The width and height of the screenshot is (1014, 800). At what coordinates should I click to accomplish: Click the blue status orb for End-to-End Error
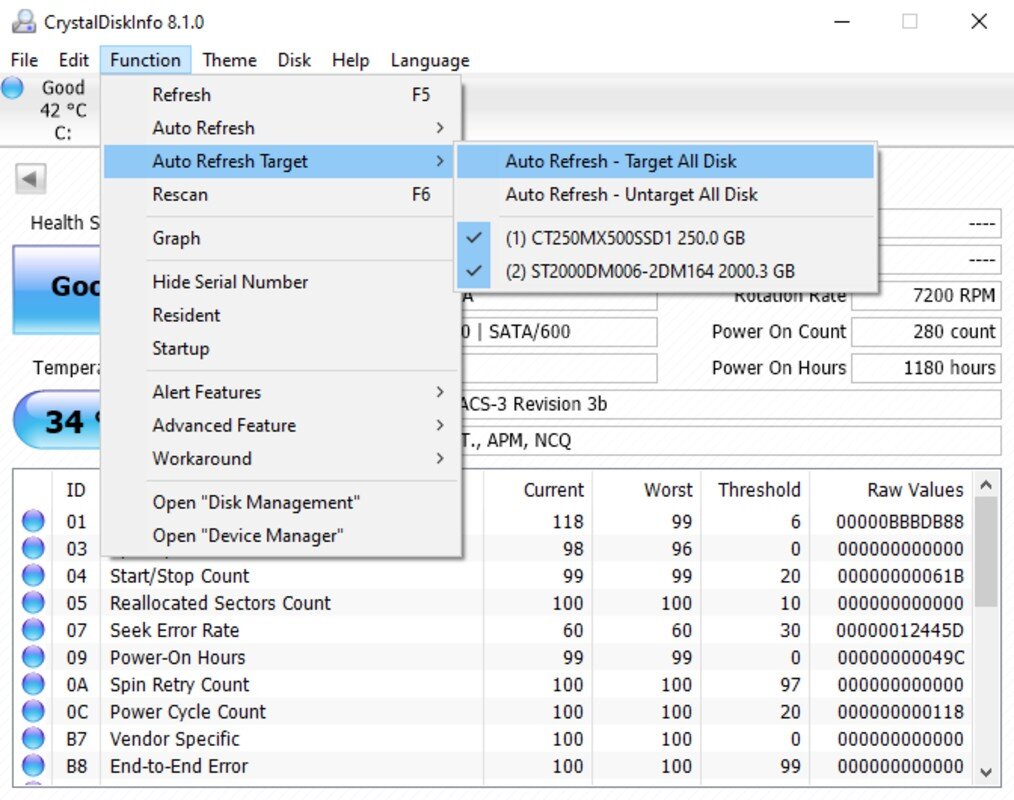33,766
